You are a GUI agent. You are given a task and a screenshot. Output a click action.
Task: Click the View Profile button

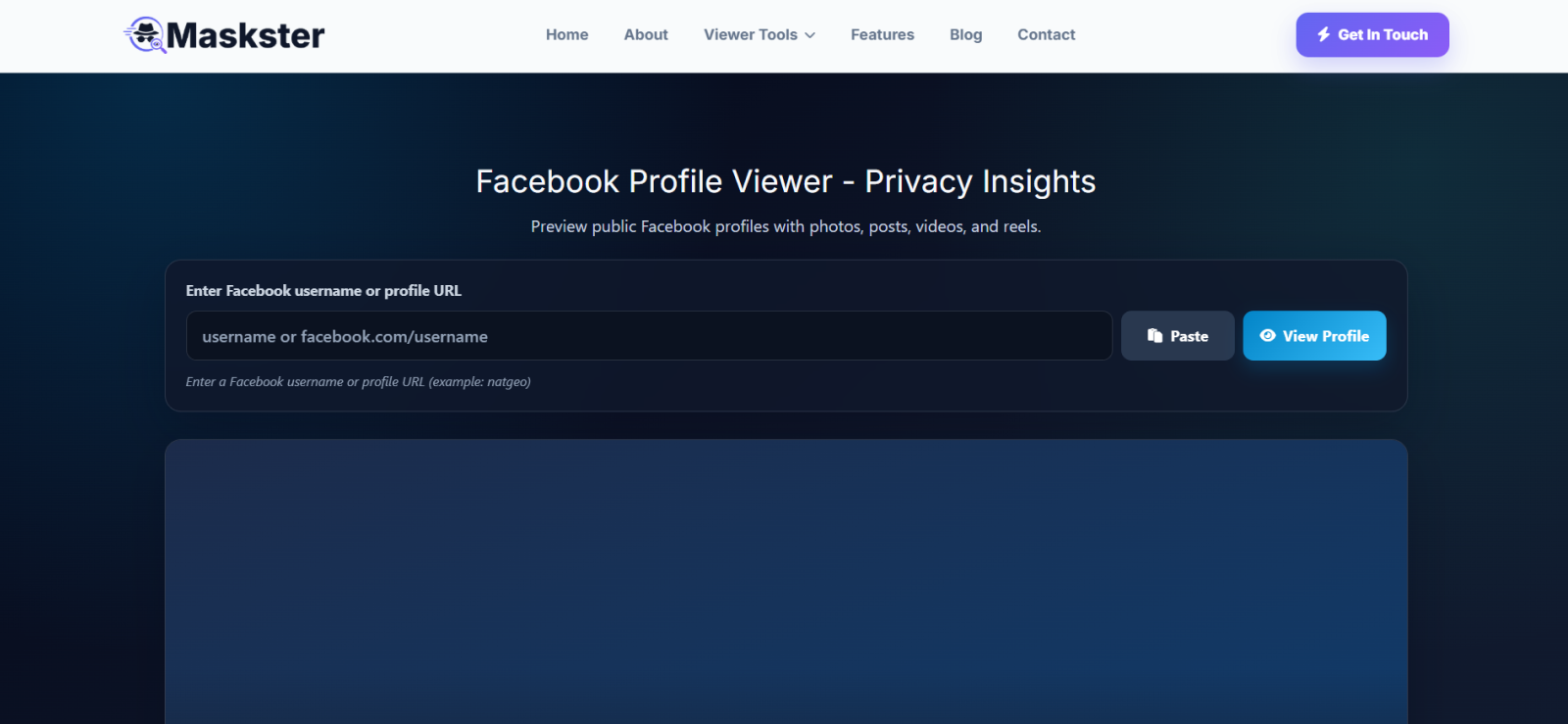click(1314, 336)
